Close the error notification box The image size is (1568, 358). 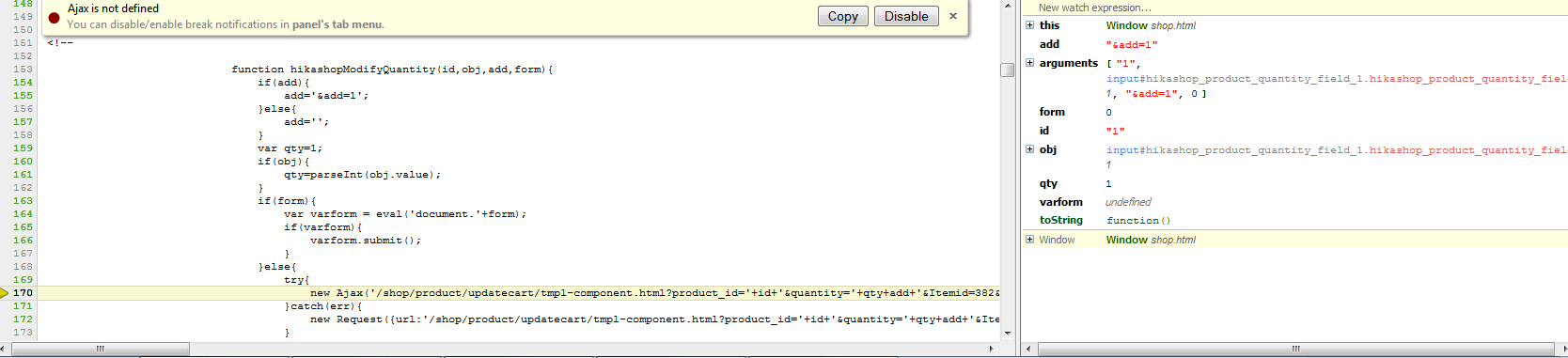953,16
